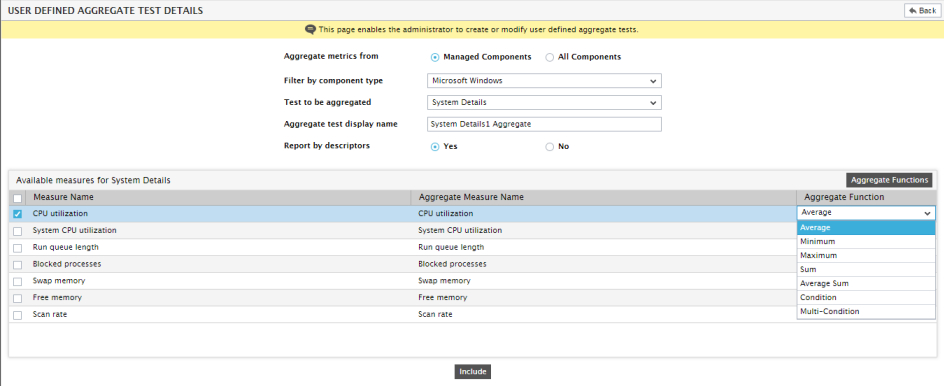Check the Swap memory checkbox
Viewport: 944px width, 386px height.
pyautogui.click(x=17, y=281)
